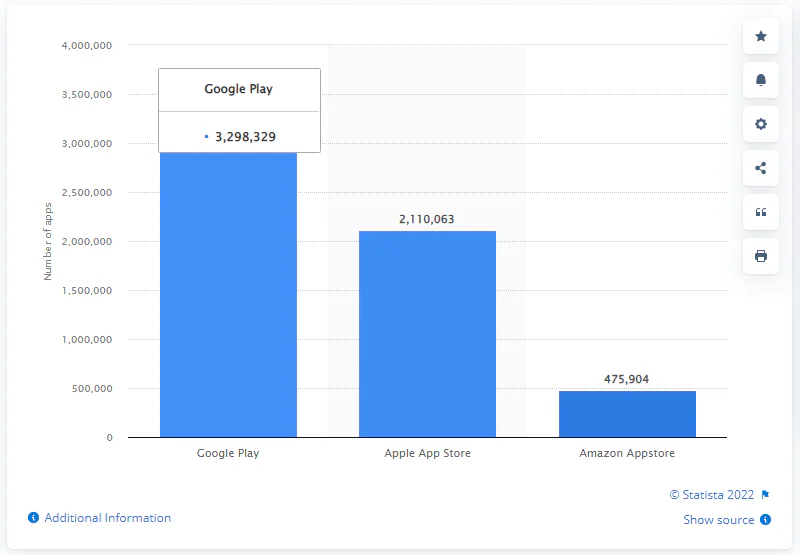Click the flag icon next to Statista 2022
The image size is (800, 555).
tap(765, 494)
